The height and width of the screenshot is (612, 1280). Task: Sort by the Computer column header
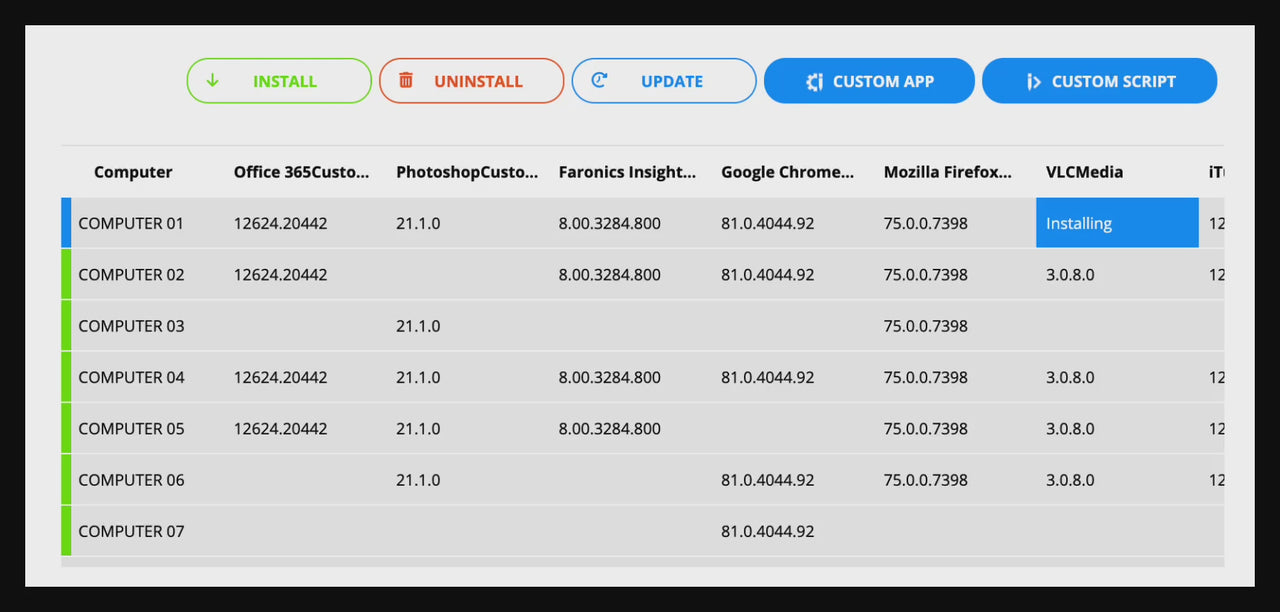(x=133, y=172)
